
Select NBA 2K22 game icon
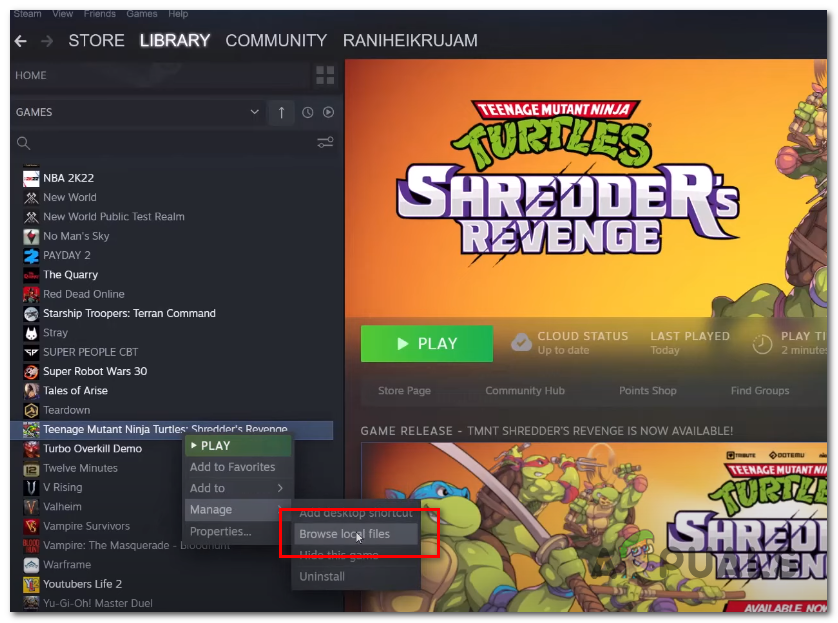31,178
